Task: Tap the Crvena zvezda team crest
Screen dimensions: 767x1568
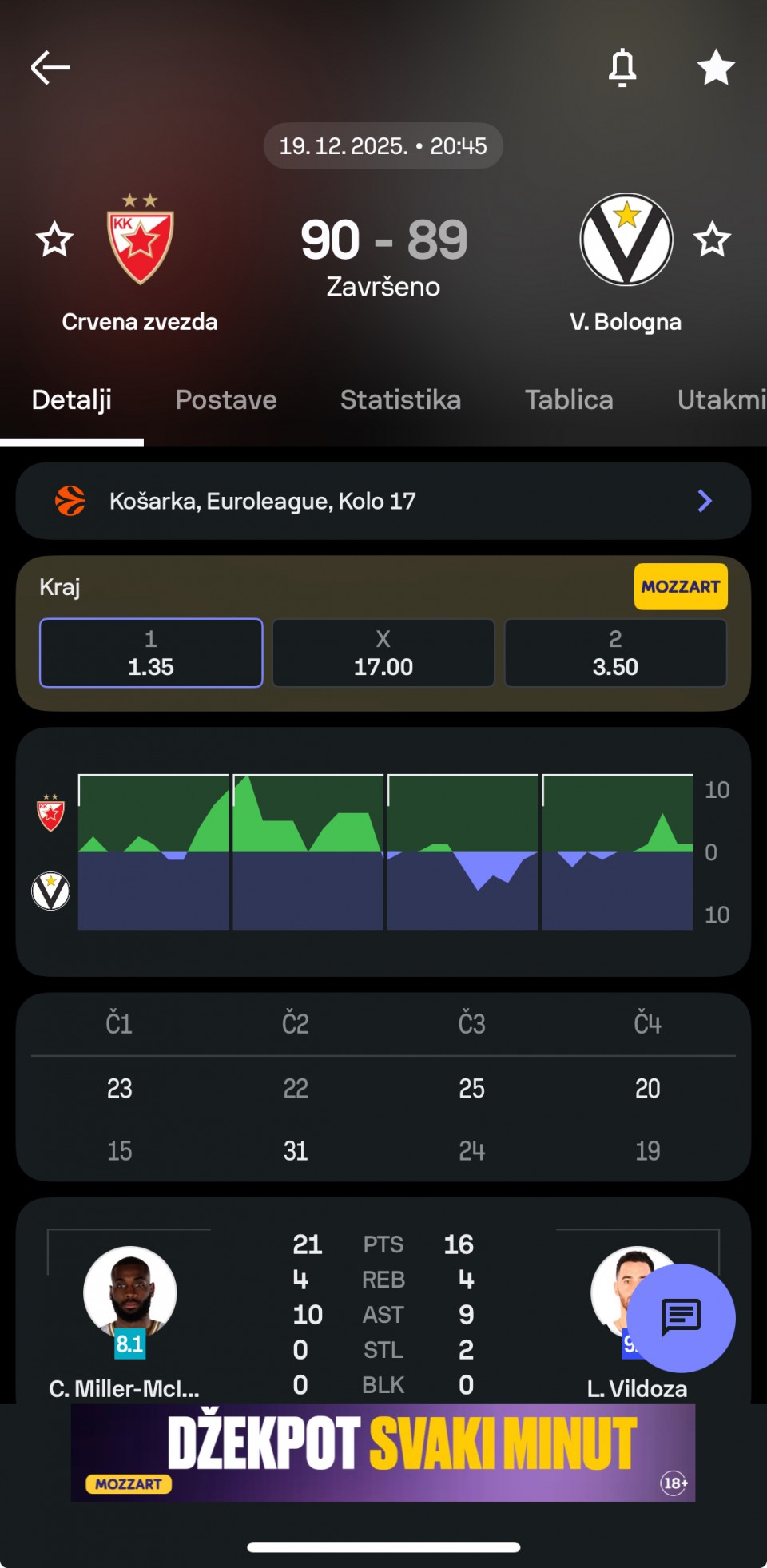Action: pos(141,241)
